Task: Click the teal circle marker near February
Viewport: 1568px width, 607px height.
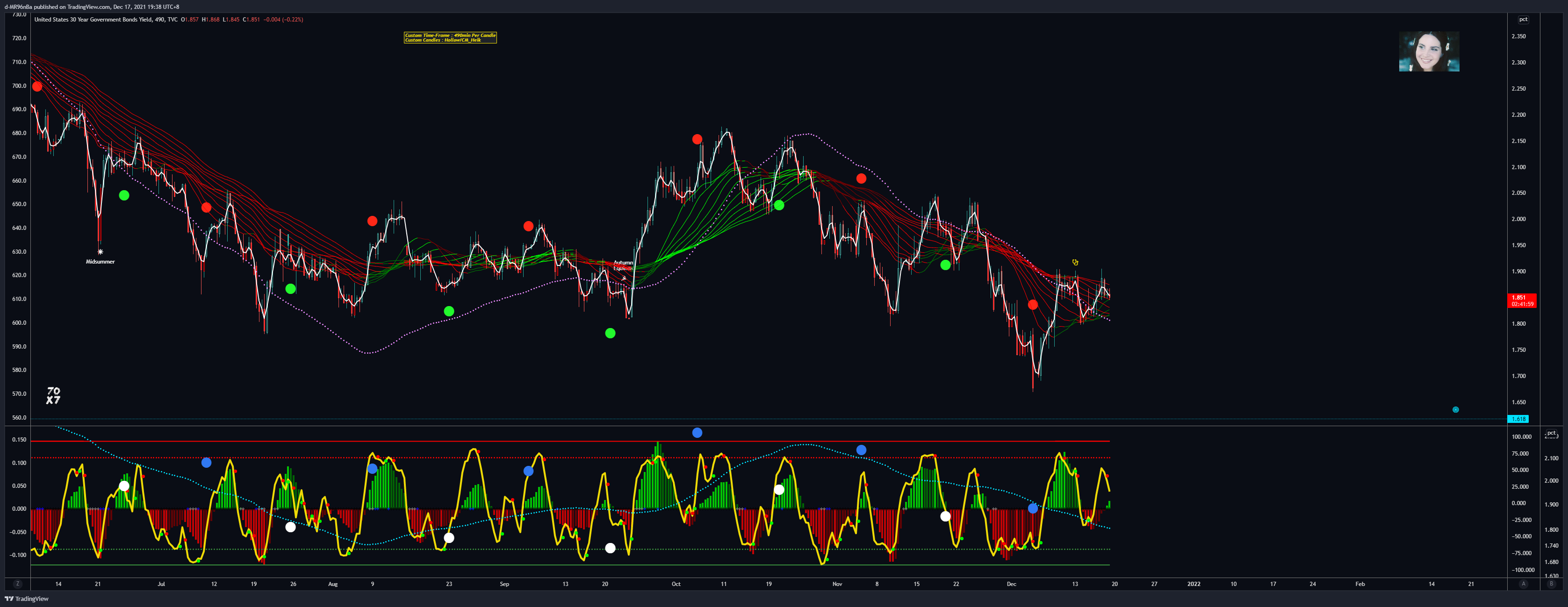Action: tap(1455, 409)
